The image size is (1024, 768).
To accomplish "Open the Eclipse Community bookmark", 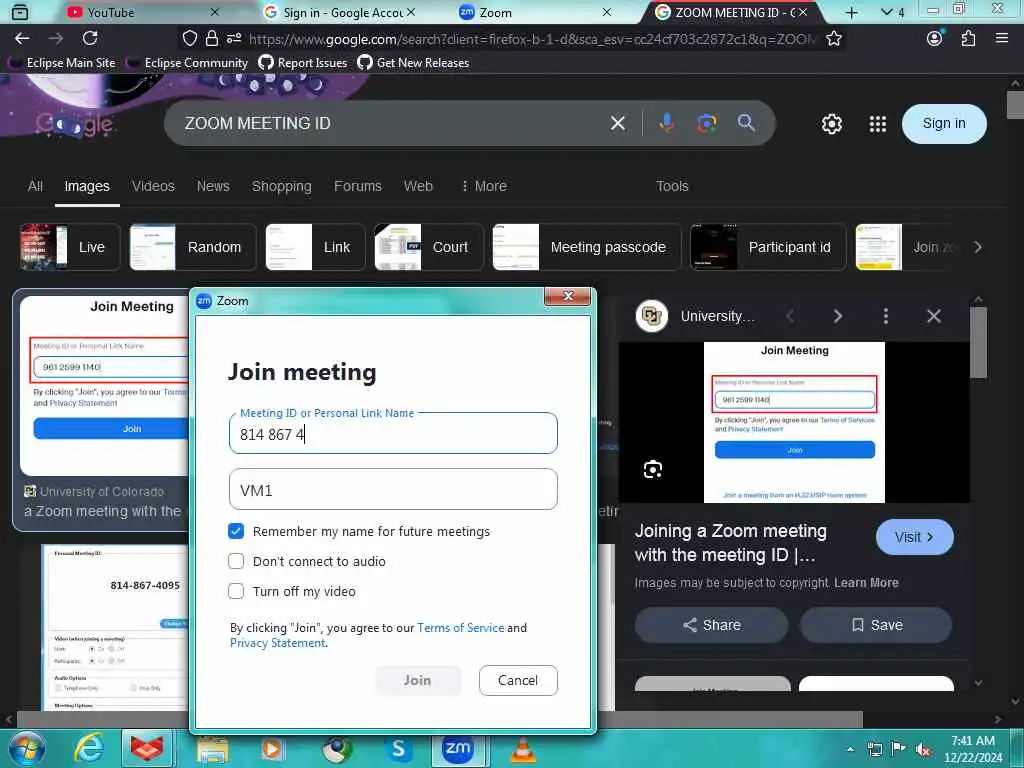I will (x=187, y=63).
